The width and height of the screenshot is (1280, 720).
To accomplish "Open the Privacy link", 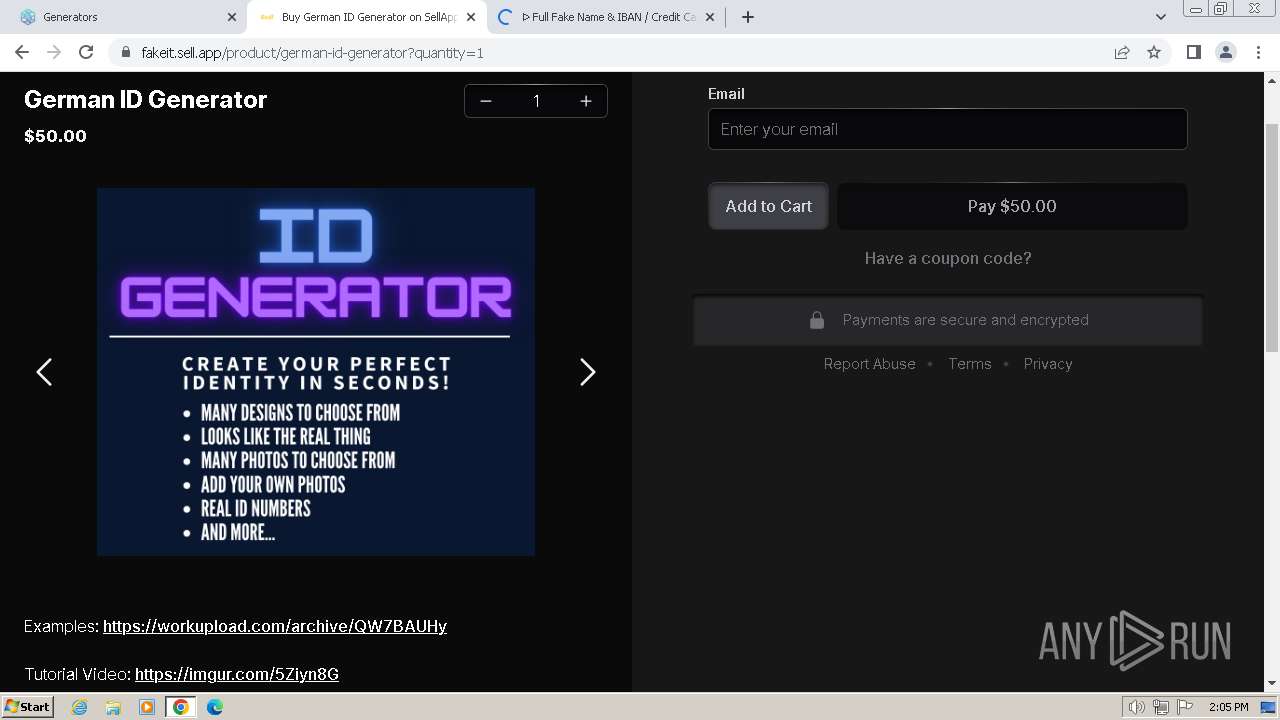I will tap(1048, 364).
